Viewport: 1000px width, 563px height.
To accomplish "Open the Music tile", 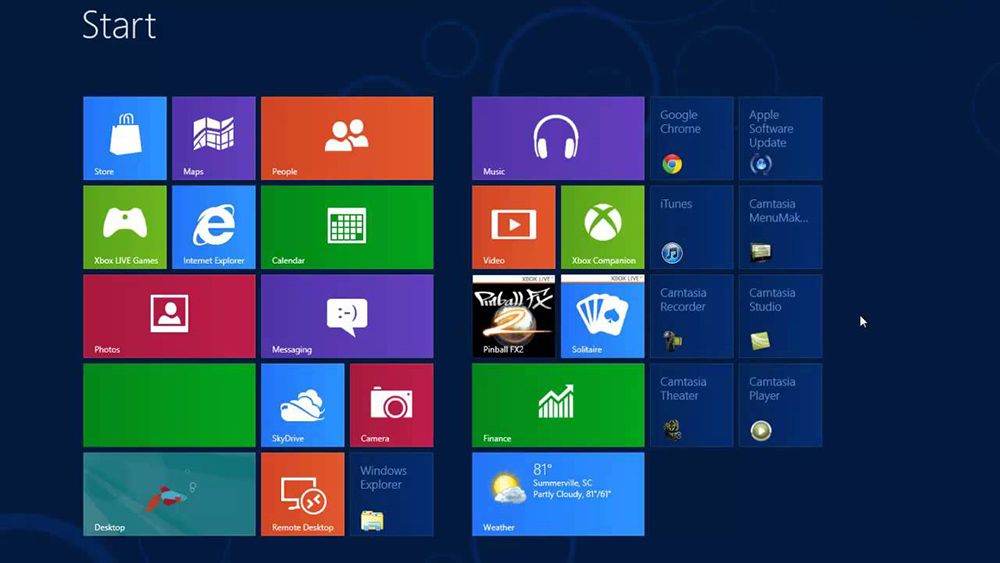I will (558, 138).
